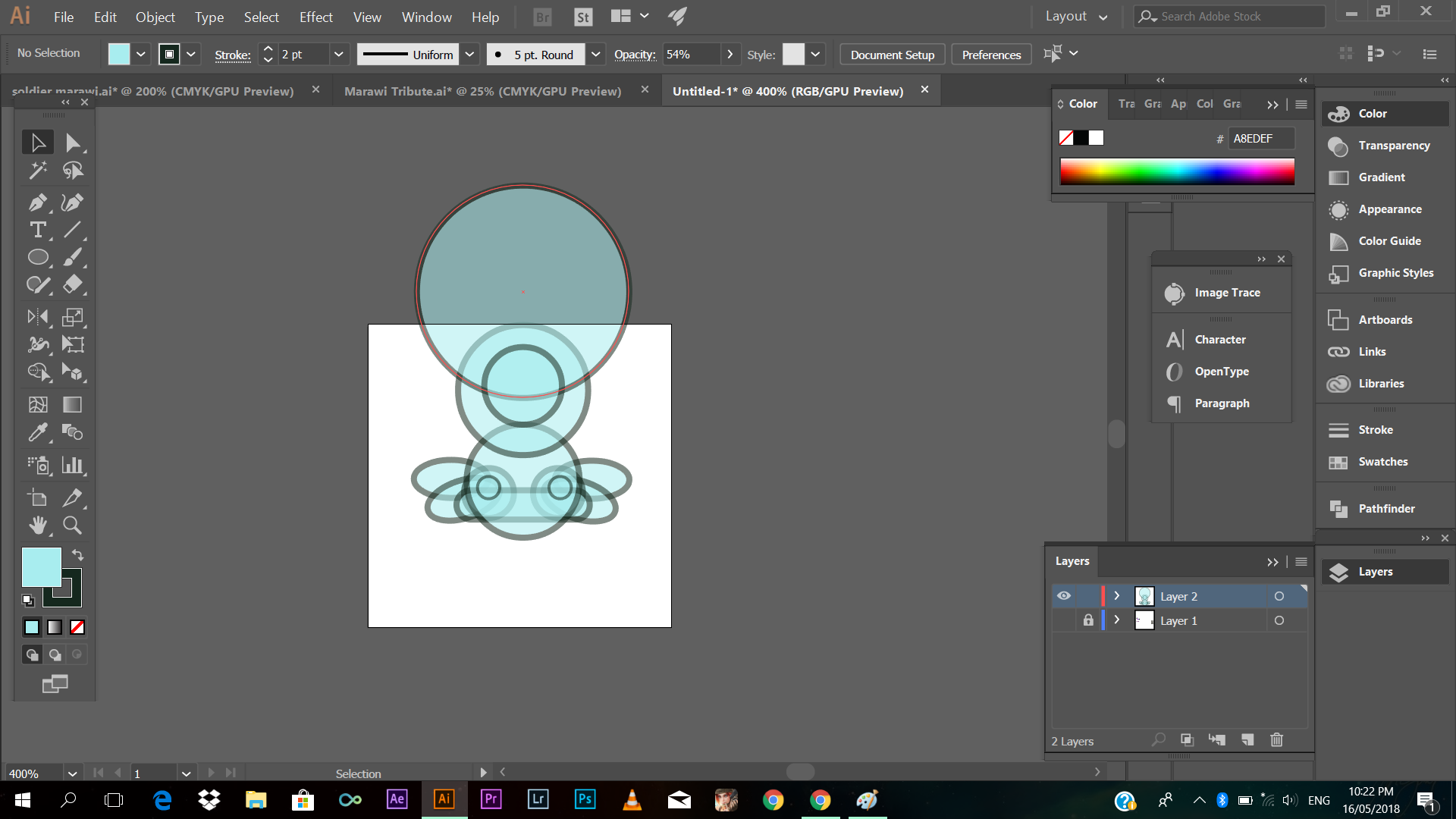Open the Pathfinder panel
The height and width of the screenshot is (819, 1456).
1385,508
